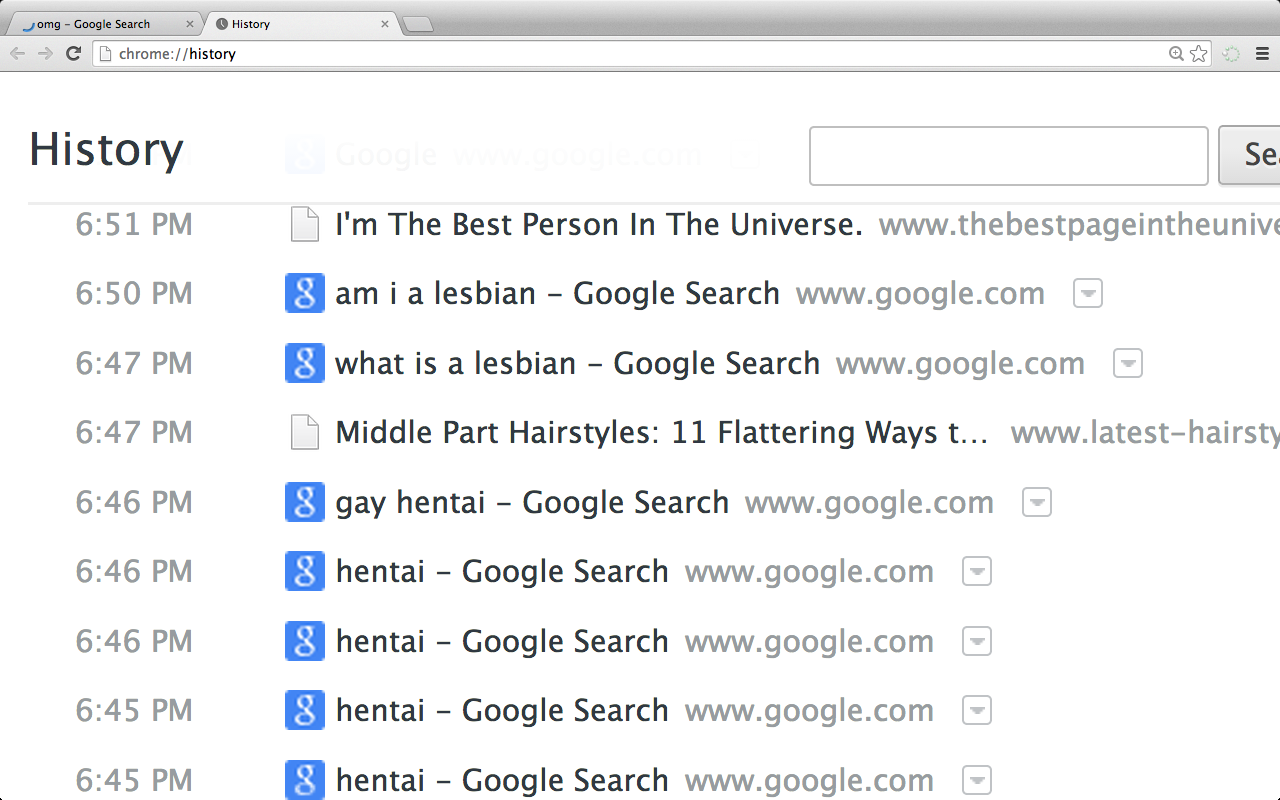Click the extension icon beside the bookmark star
The width and height of the screenshot is (1280, 800).
coord(1232,54)
